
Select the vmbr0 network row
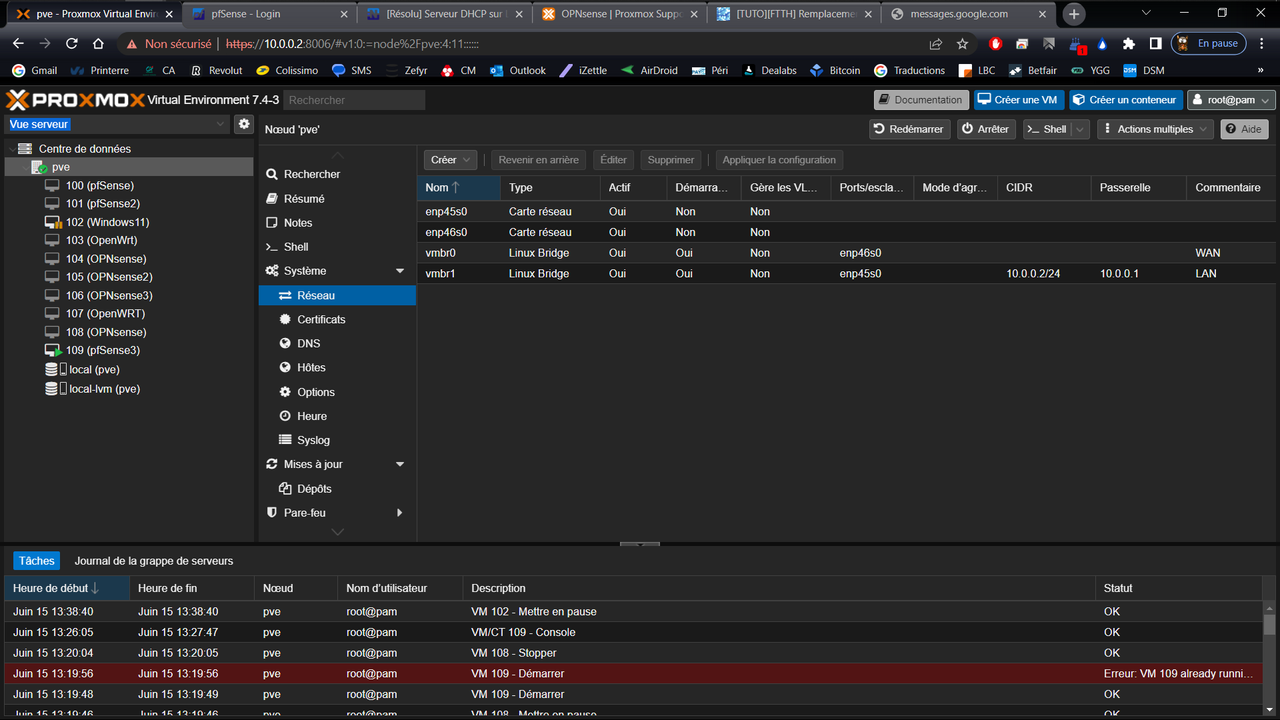click(x=848, y=253)
